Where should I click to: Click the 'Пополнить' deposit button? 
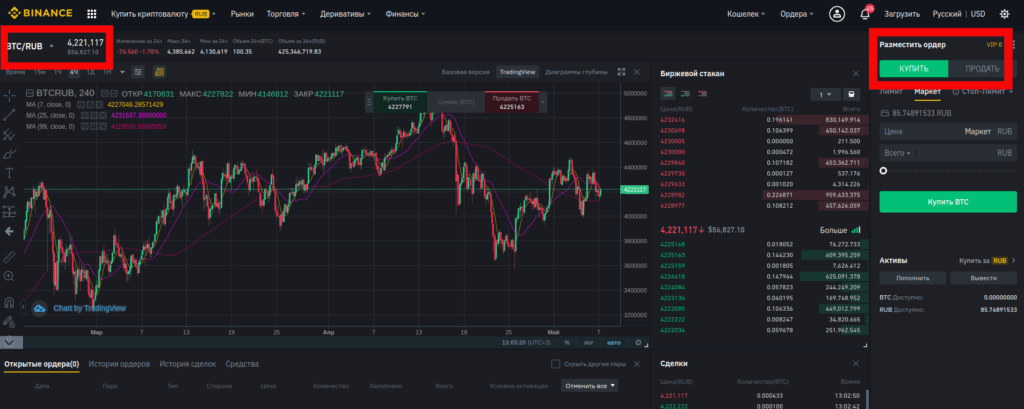912,278
